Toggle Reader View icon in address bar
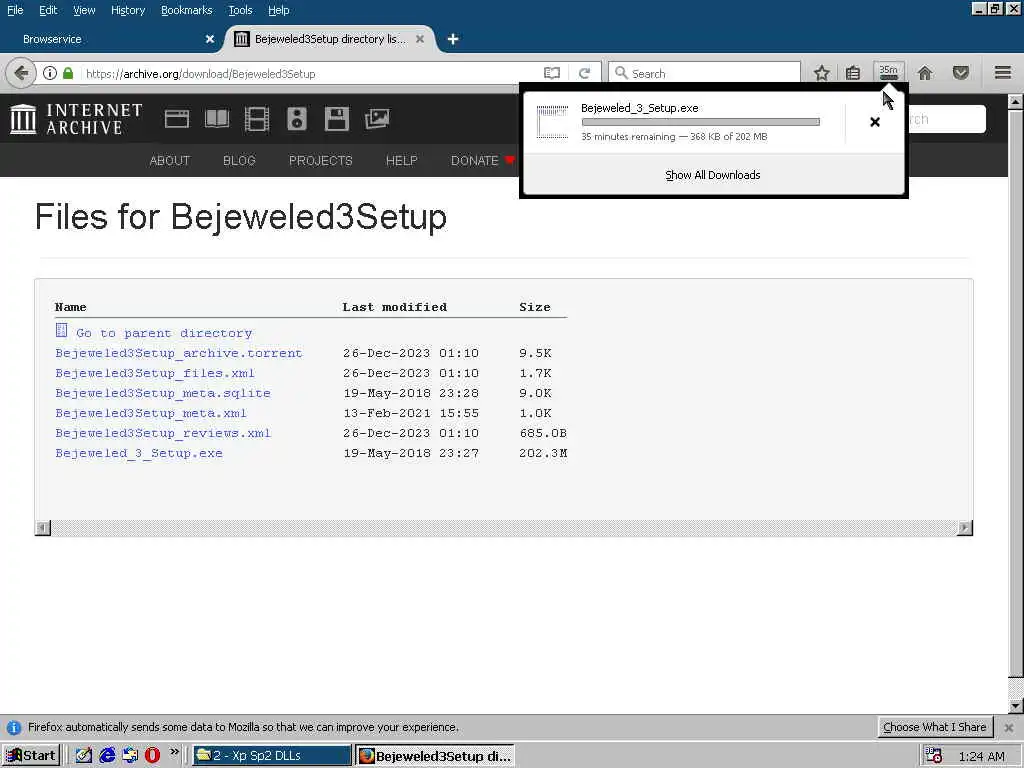Screen dimensions: 1024x768 pyautogui.click(x=552, y=73)
